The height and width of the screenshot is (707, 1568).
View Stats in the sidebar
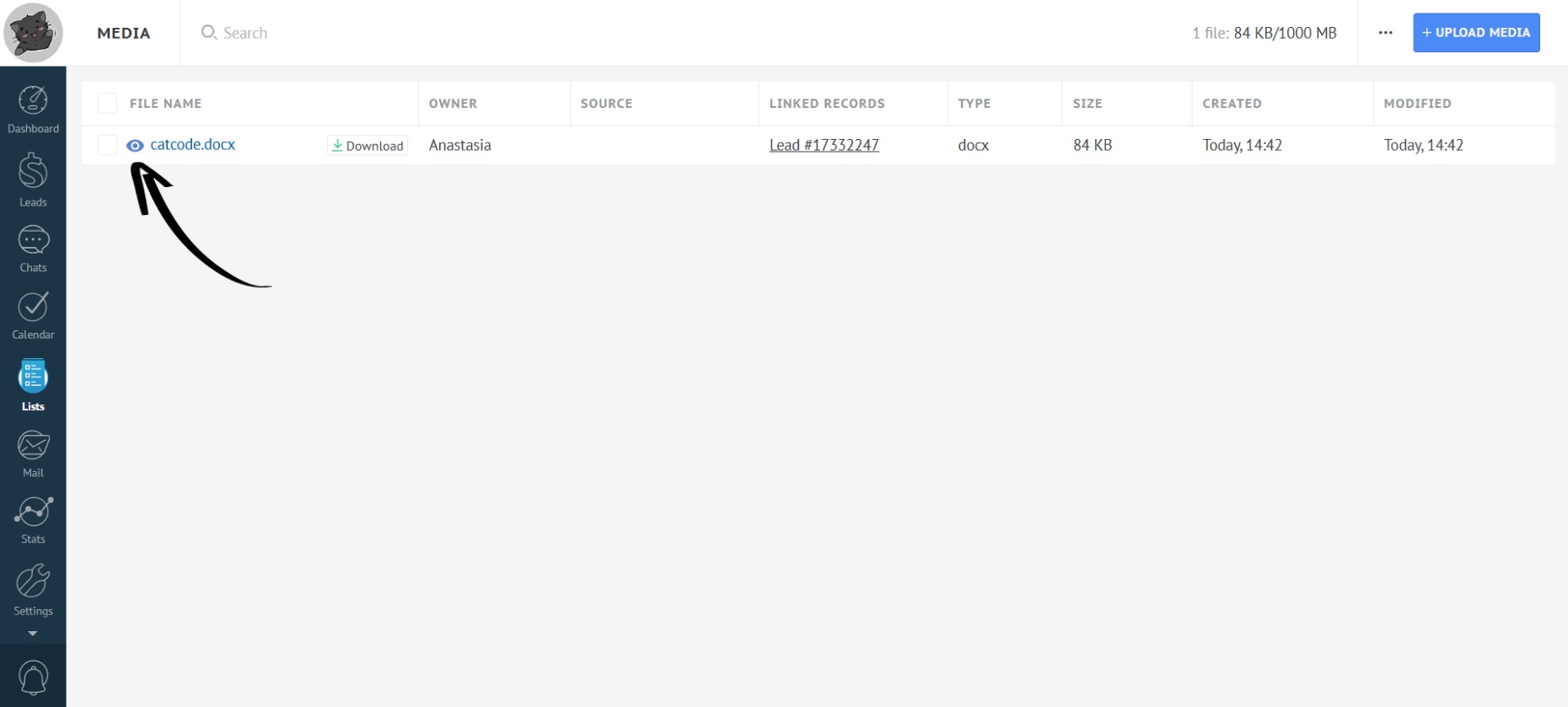(33, 519)
